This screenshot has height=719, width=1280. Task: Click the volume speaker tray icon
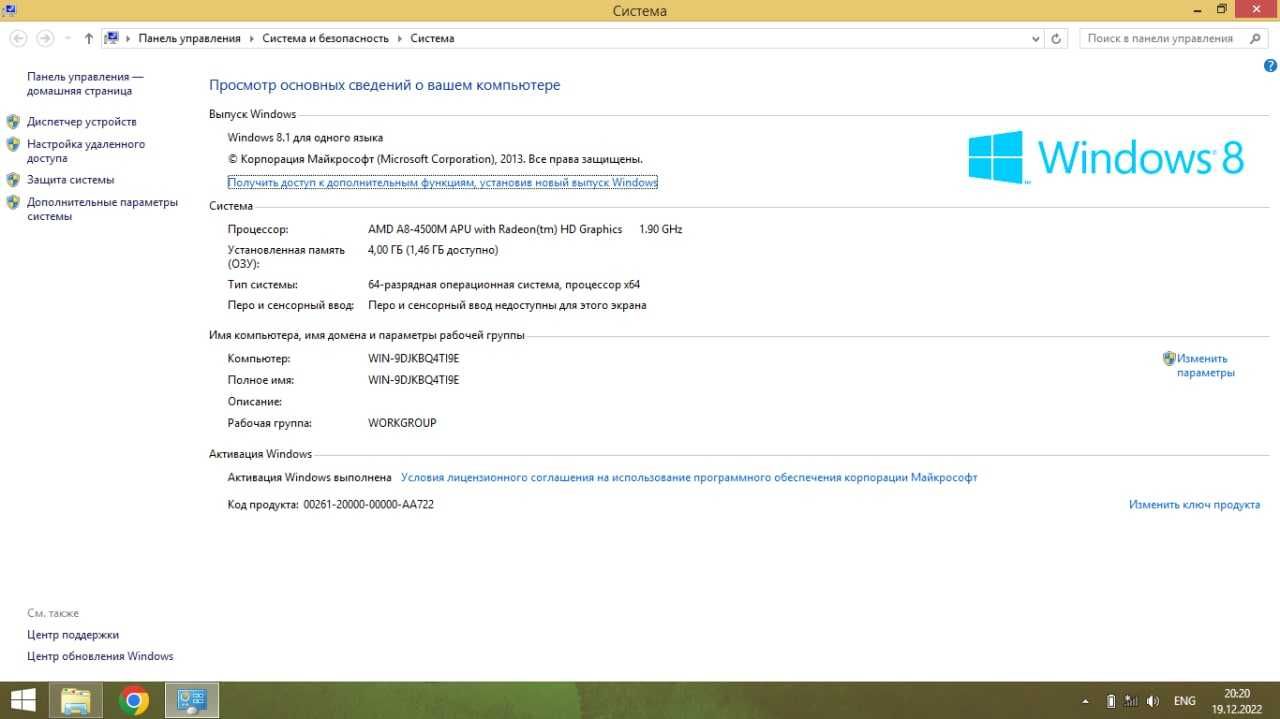tap(1153, 701)
